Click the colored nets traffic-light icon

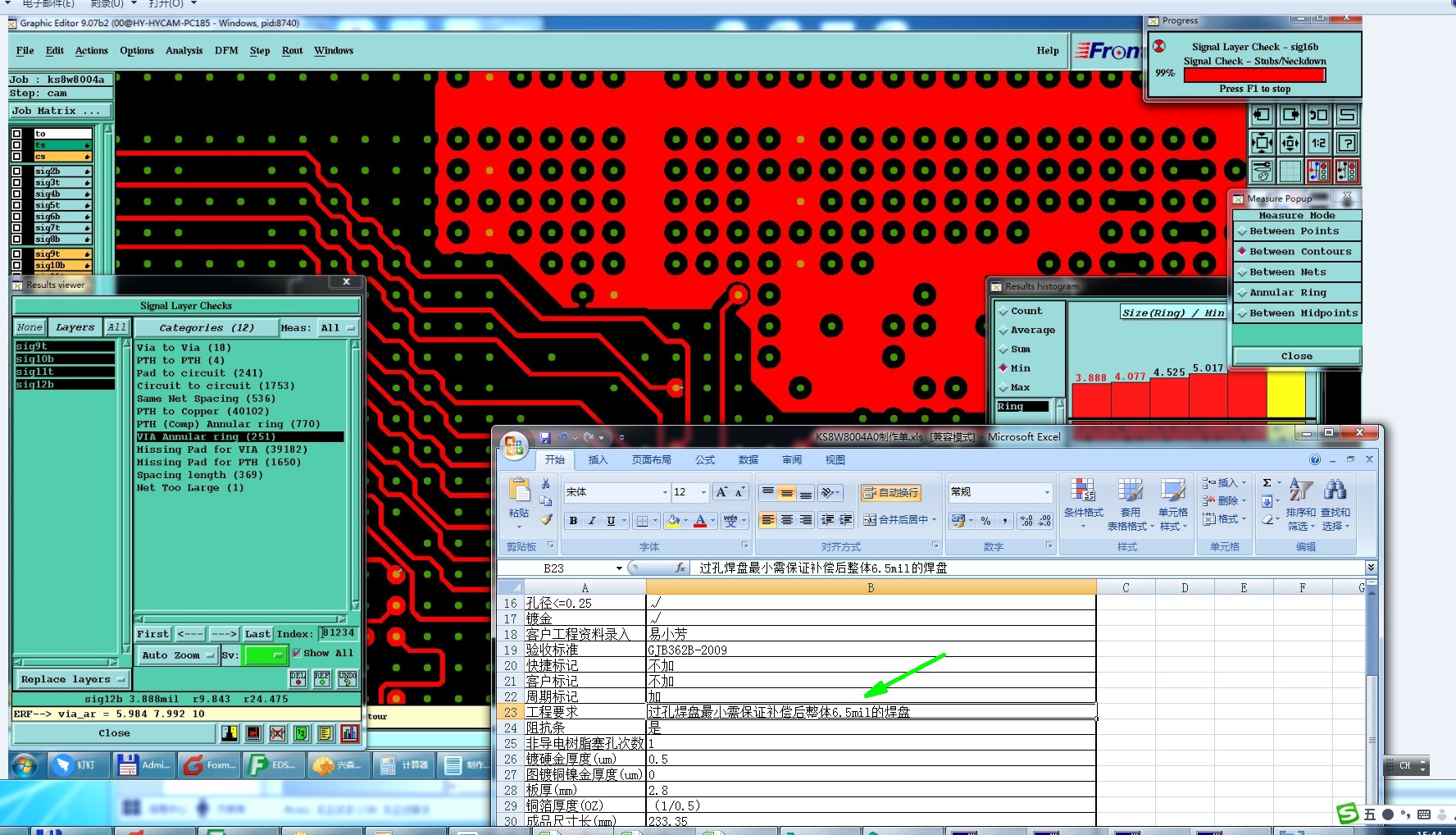1318,171
